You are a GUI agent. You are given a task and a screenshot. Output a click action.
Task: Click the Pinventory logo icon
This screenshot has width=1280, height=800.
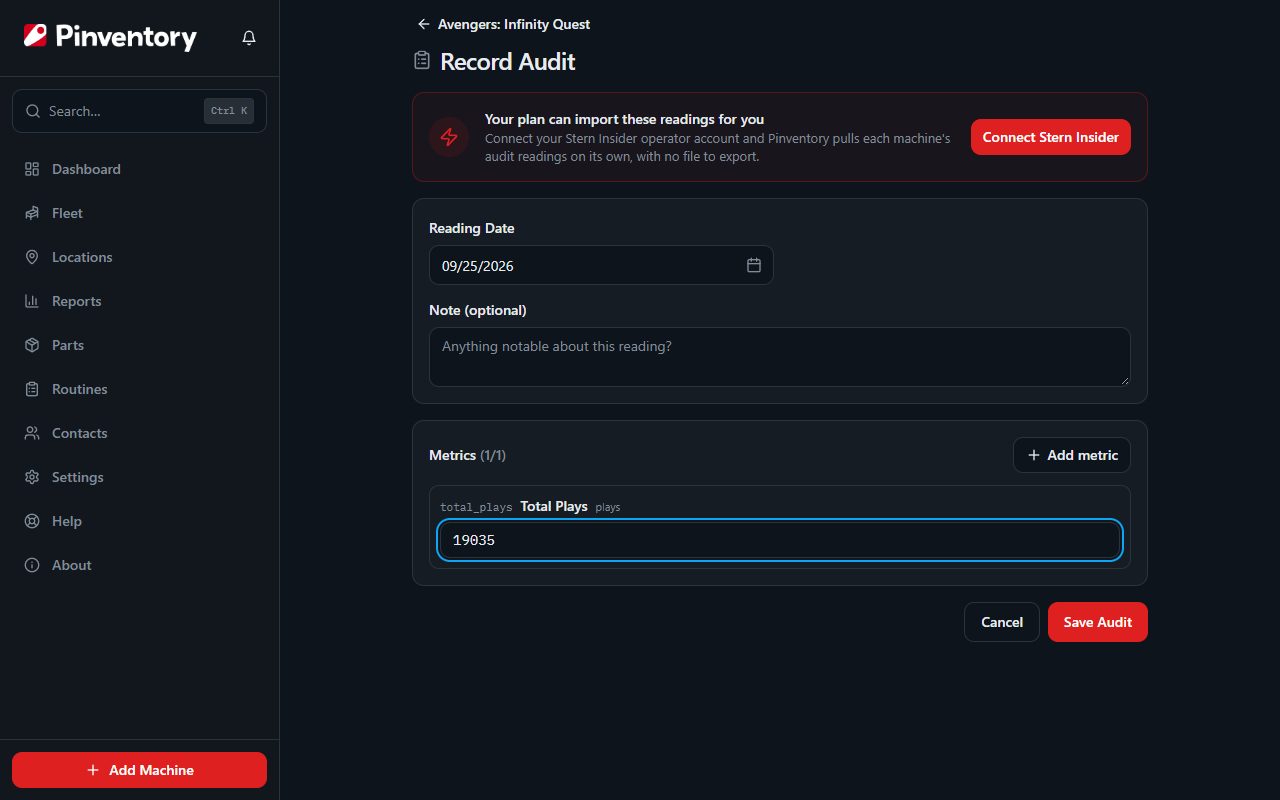(35, 37)
